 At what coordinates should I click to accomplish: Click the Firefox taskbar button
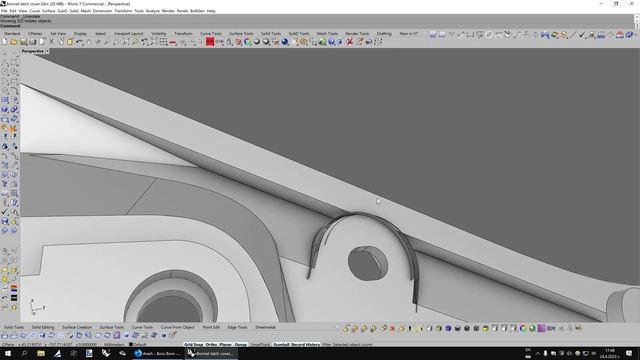(x=158, y=353)
